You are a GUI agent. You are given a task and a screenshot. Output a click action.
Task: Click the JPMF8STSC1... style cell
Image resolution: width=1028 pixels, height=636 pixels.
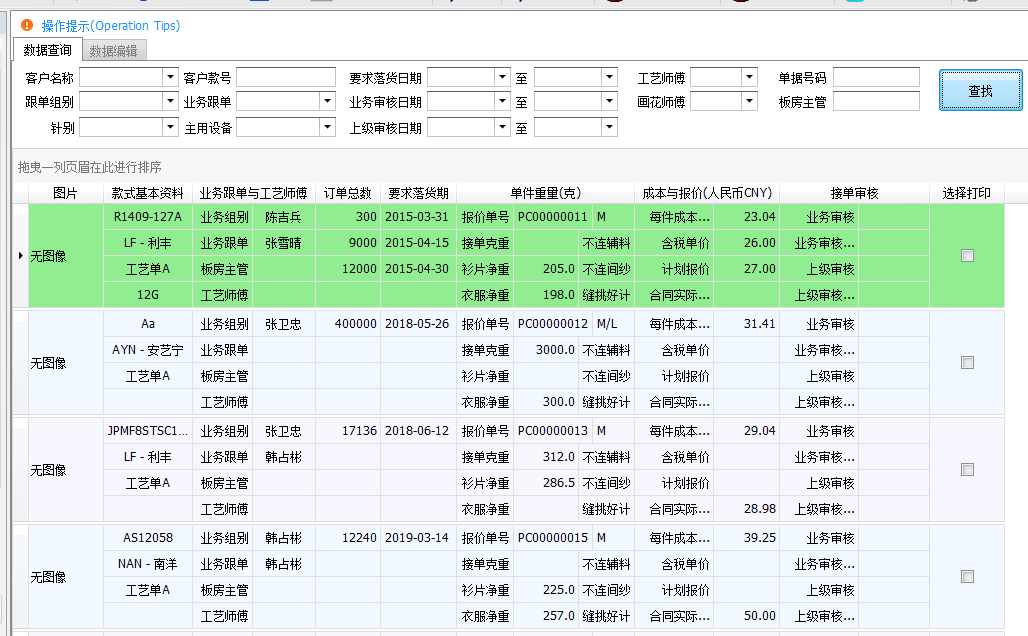tap(148, 431)
